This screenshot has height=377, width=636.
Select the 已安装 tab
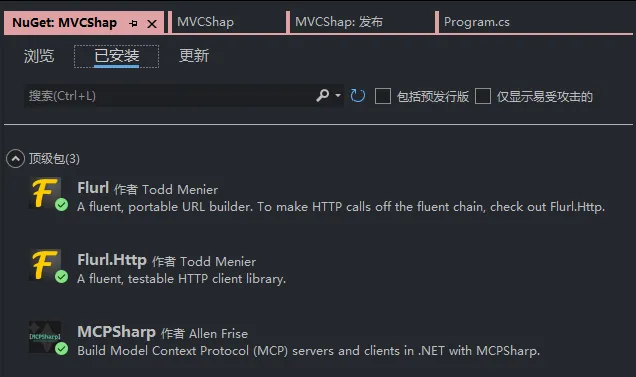coord(116,56)
